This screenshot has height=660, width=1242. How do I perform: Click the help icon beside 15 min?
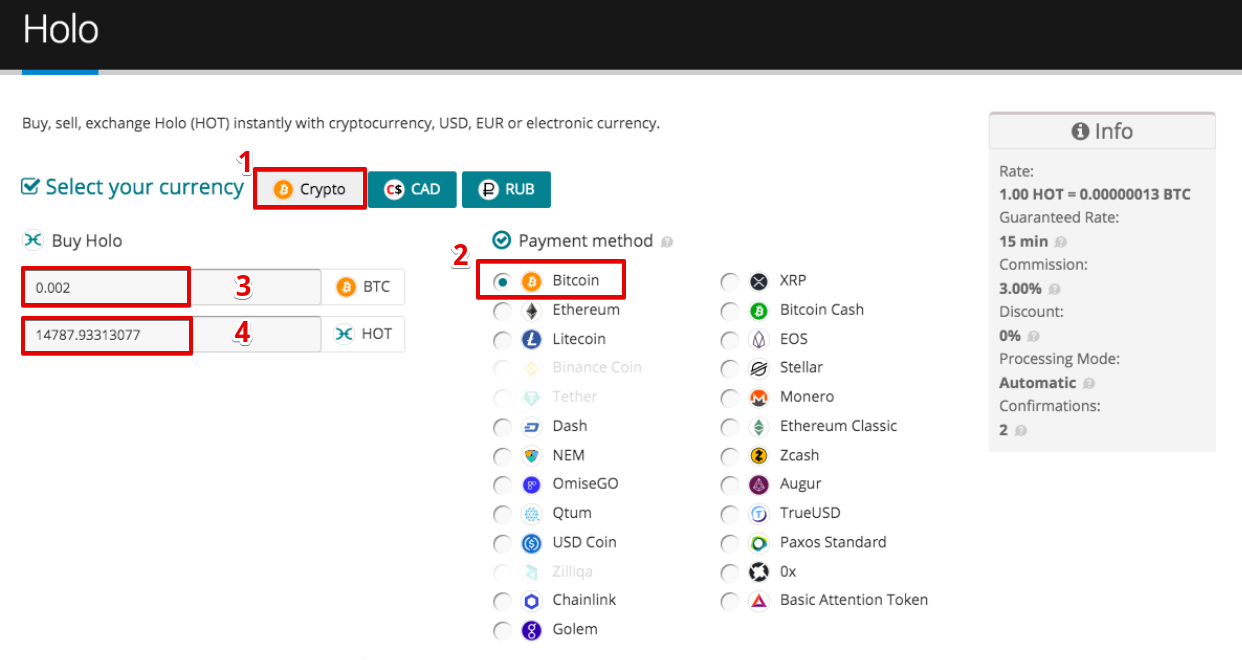pyautogui.click(x=1061, y=242)
